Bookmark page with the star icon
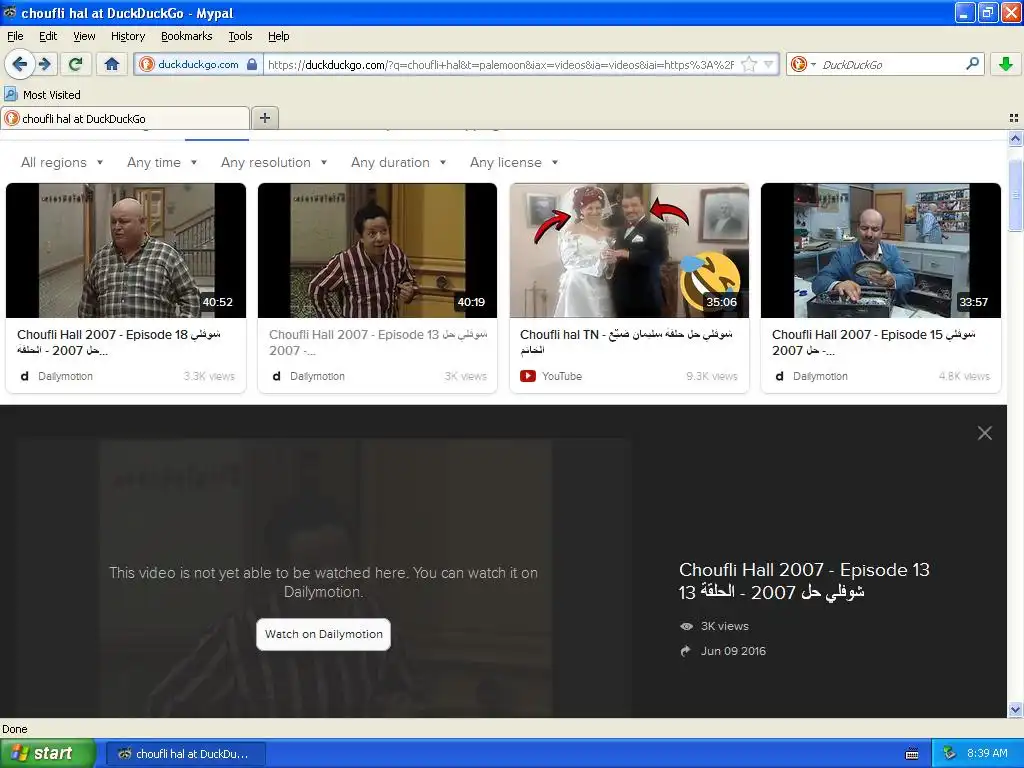 [749, 64]
